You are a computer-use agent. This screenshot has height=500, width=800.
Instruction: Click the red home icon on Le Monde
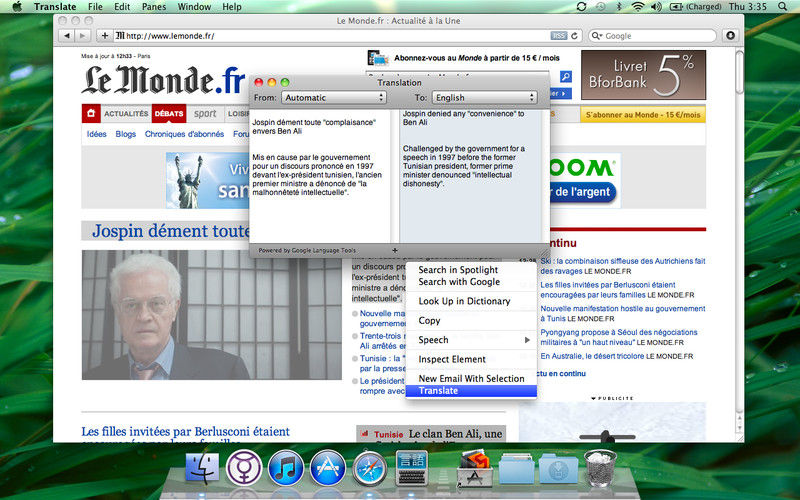91,113
